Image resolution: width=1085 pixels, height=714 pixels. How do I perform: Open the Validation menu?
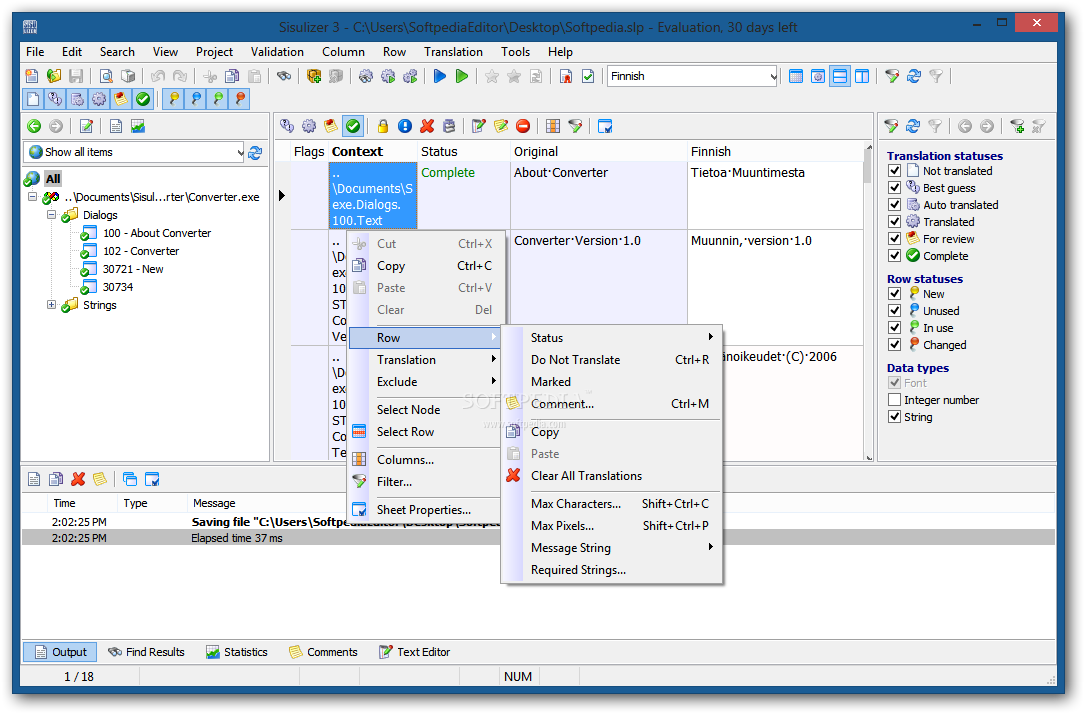277,52
